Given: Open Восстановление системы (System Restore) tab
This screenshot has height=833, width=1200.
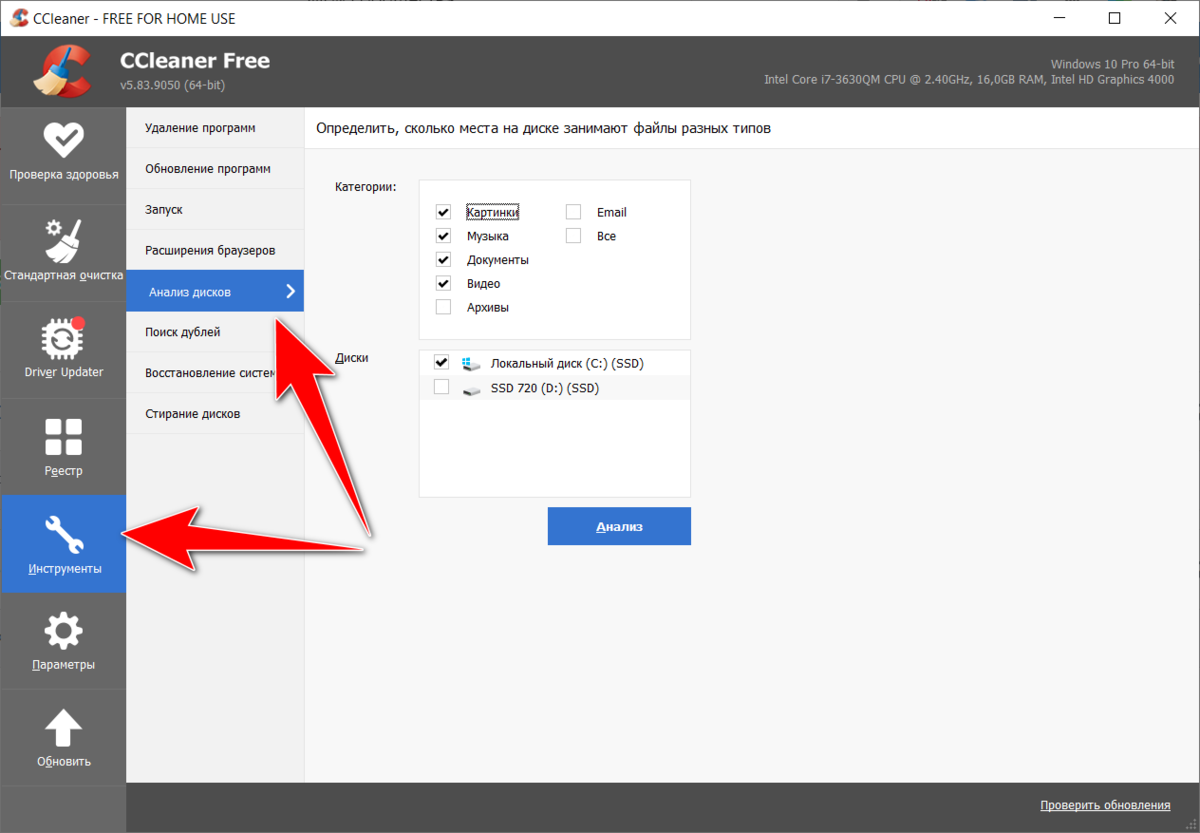Looking at the screenshot, I should pos(215,373).
